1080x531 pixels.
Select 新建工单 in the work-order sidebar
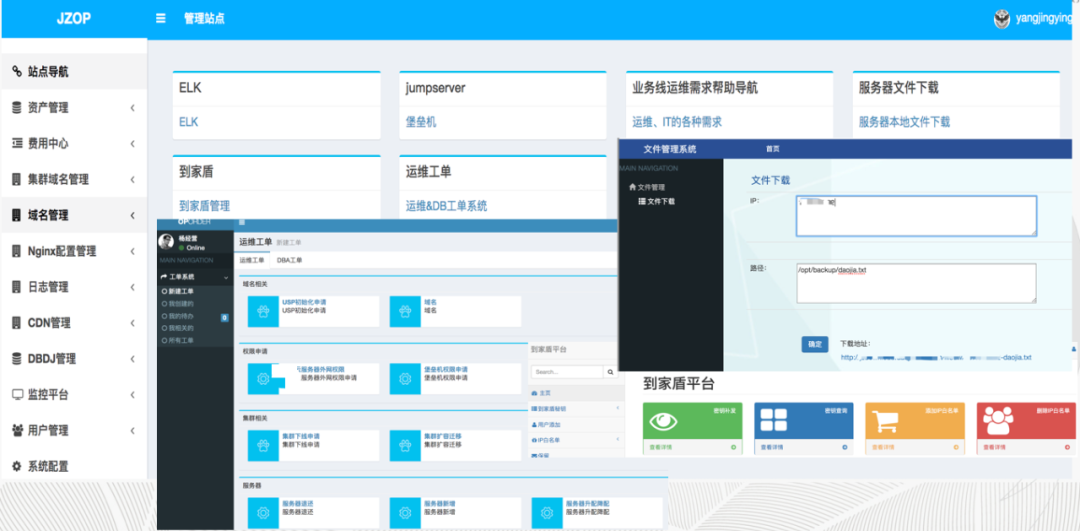180,291
